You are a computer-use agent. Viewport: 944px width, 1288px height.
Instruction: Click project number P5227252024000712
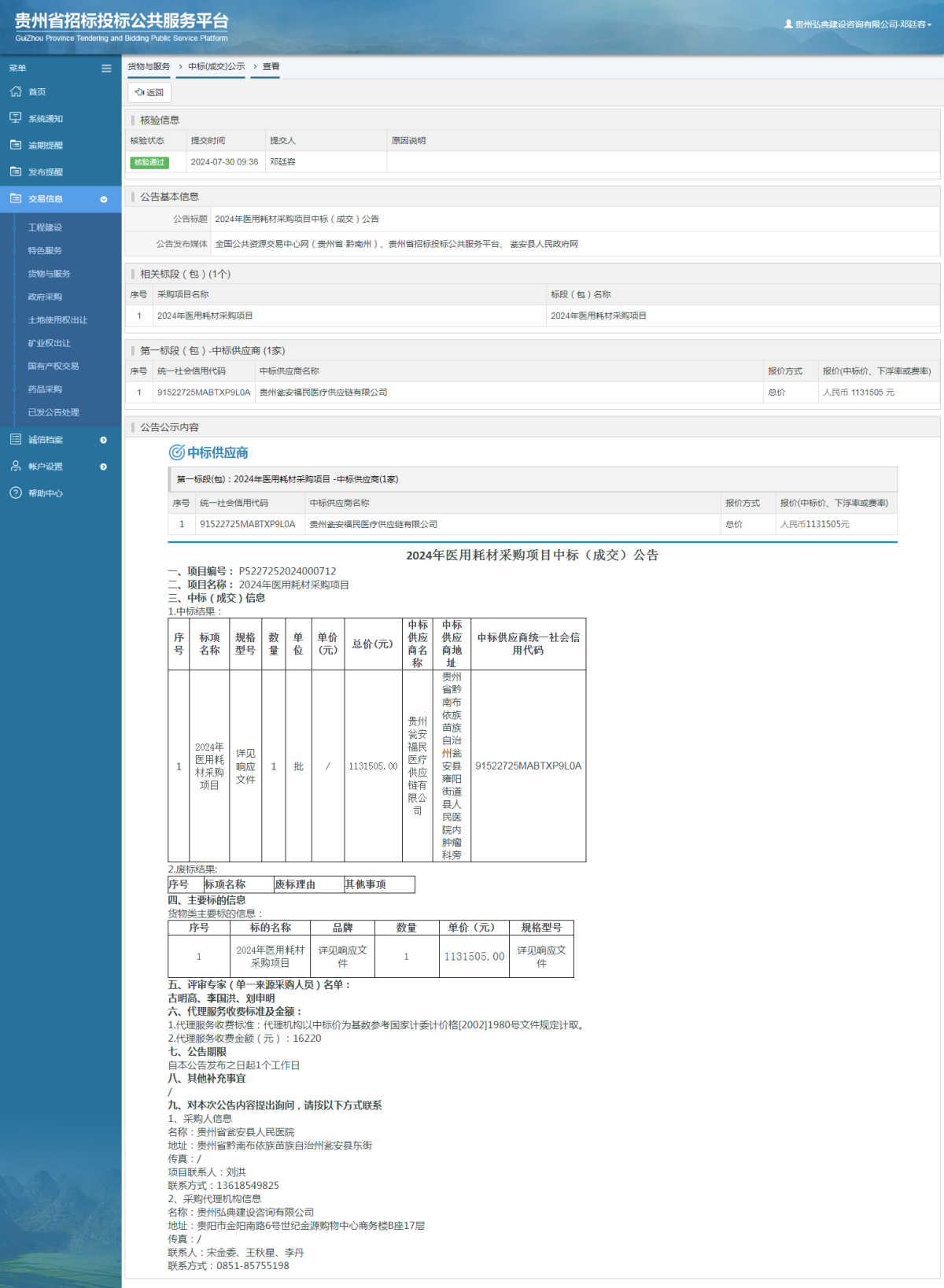287,571
